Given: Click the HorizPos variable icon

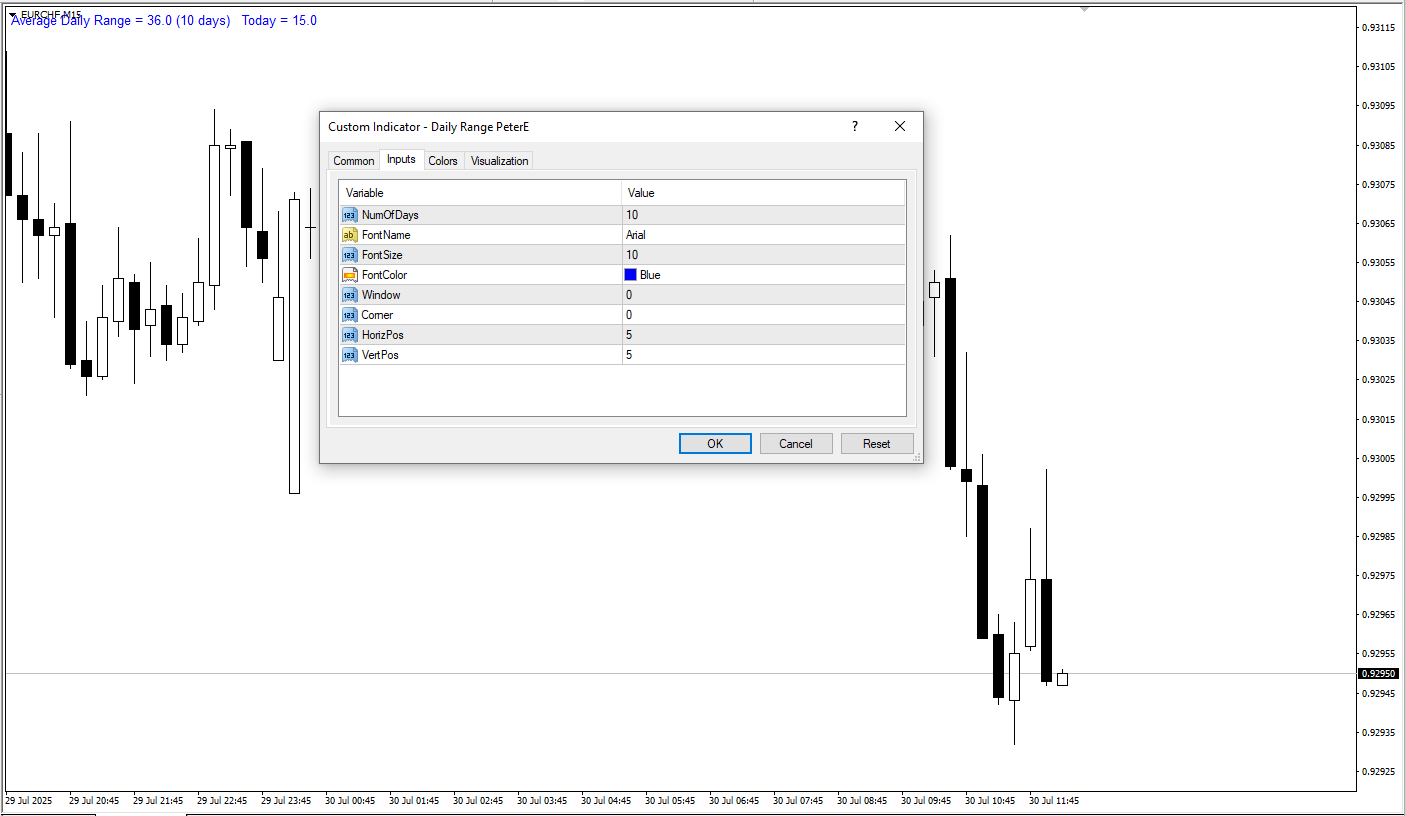Looking at the screenshot, I should click(x=349, y=335).
